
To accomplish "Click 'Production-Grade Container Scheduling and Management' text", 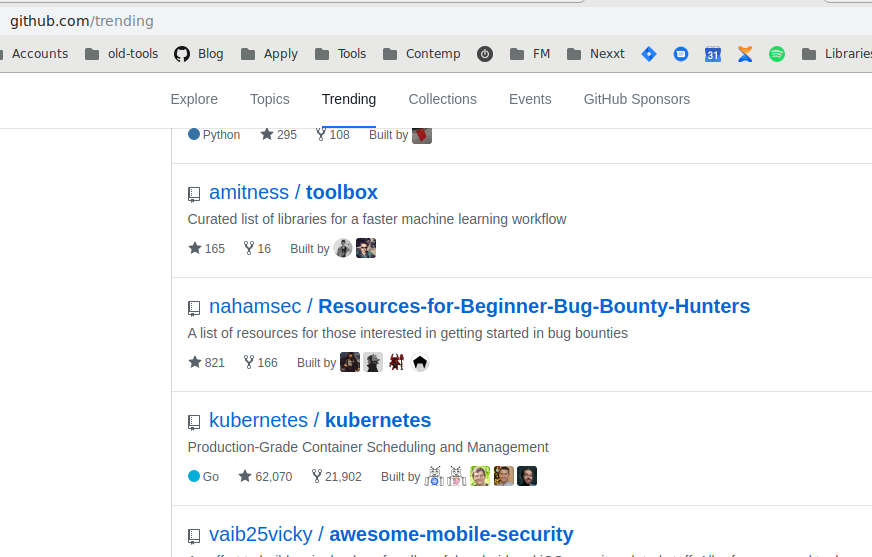I will coord(368,447).
